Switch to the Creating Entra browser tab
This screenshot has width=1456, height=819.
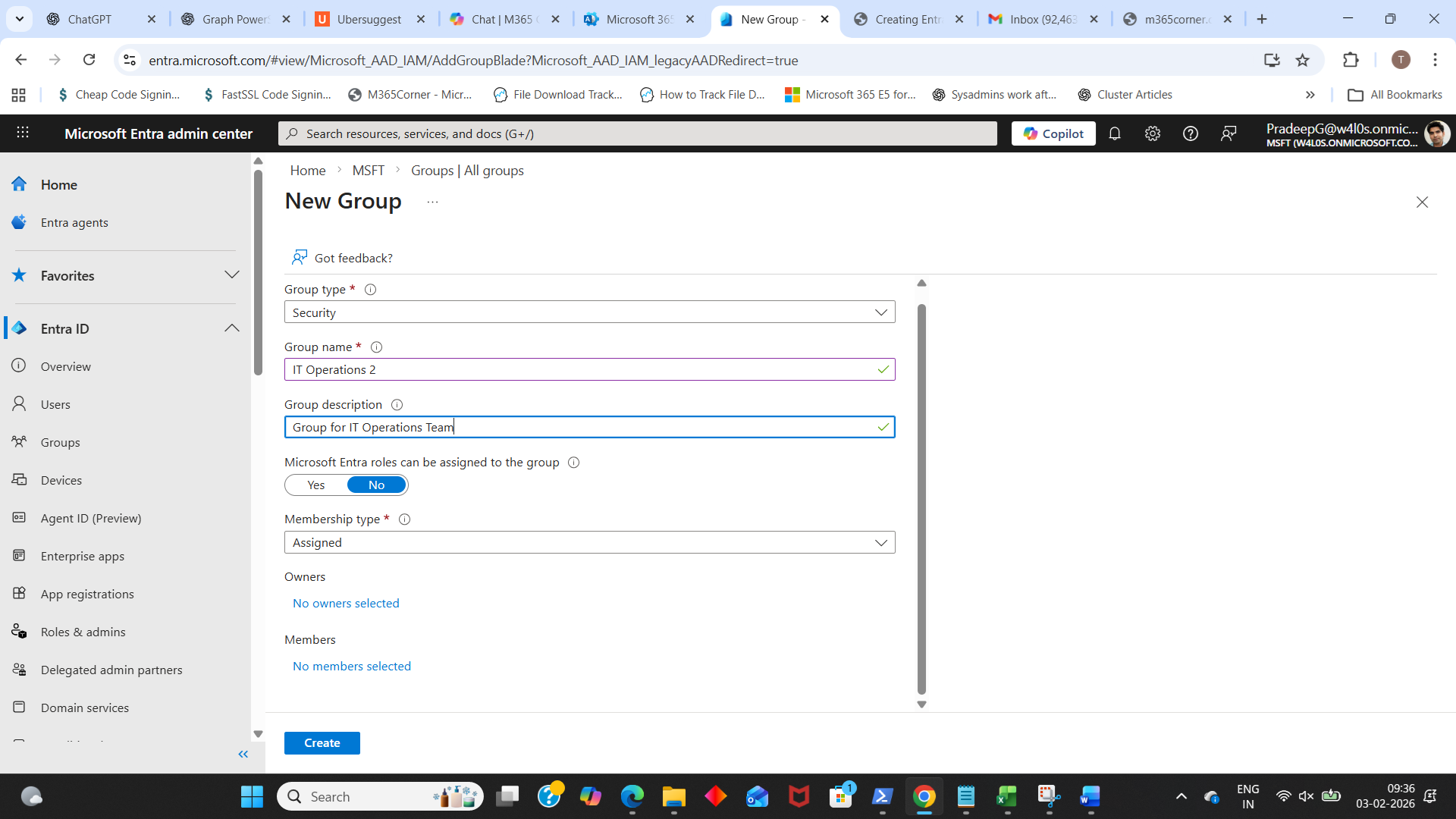(x=907, y=19)
